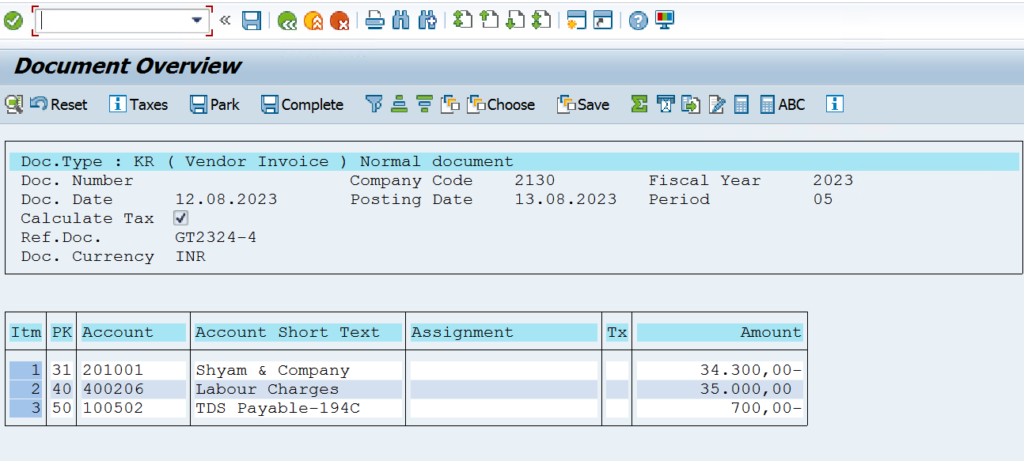Click the Sort Ascending icon
The width and height of the screenshot is (1024, 461).
pos(399,104)
